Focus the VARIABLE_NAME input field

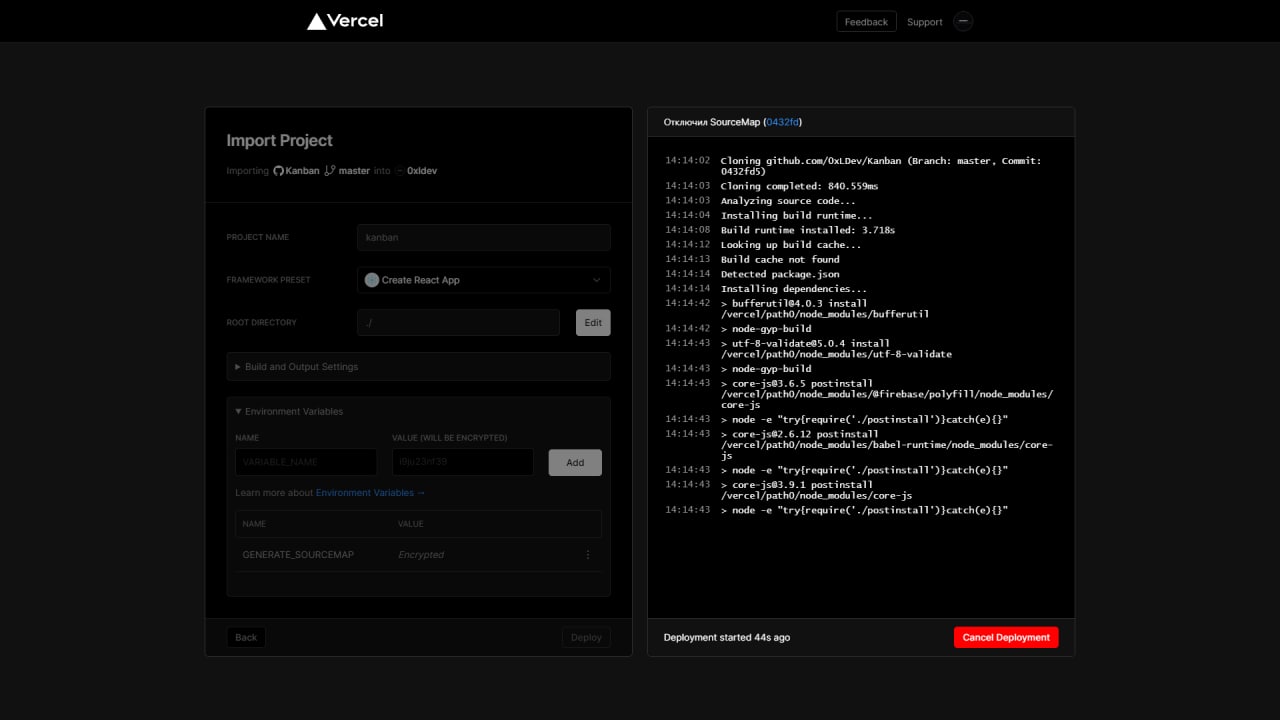point(306,462)
